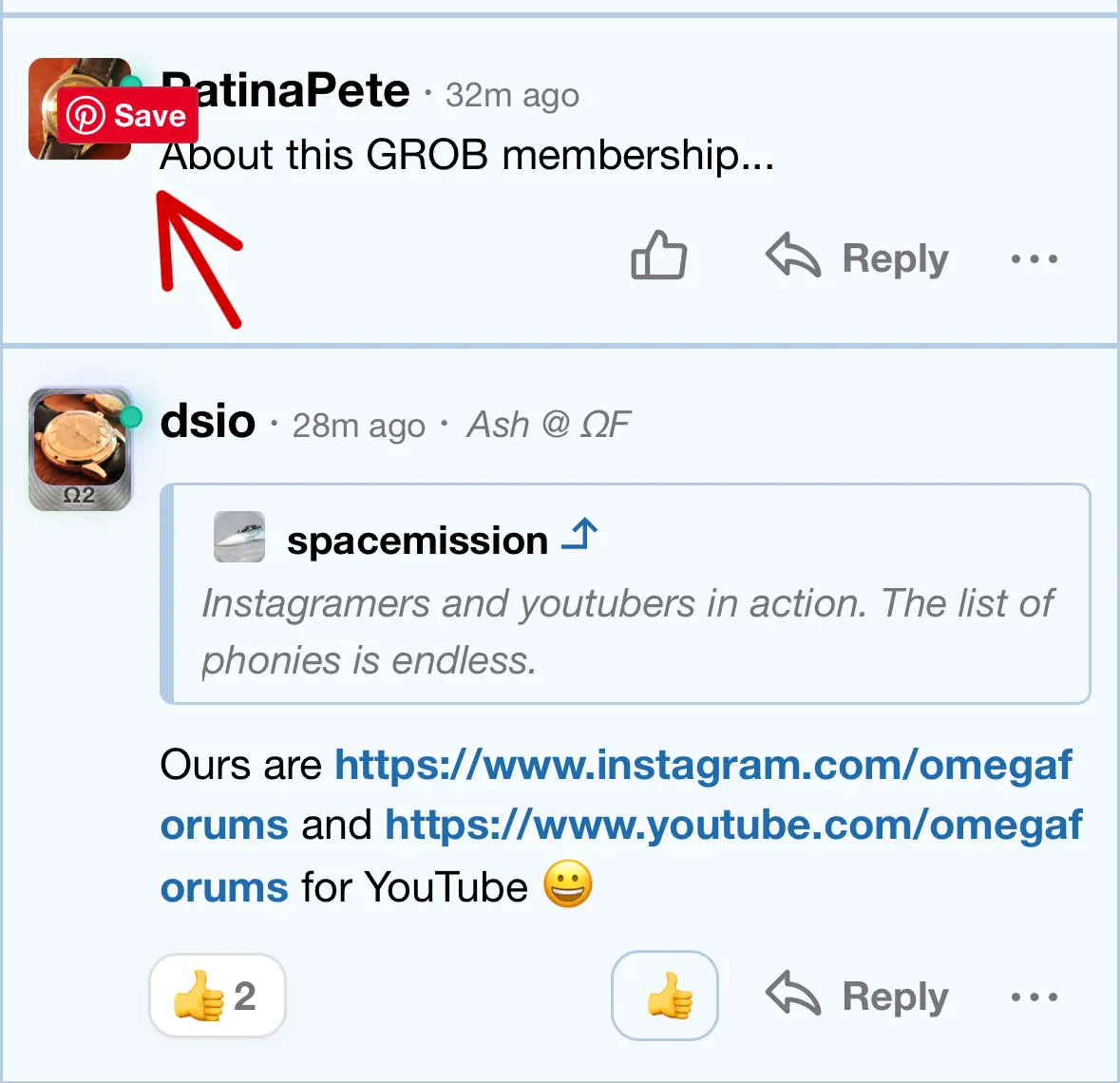The height and width of the screenshot is (1083, 1120).
Task: Open the youtube.com/omegaforums link
Action: (x=733, y=826)
